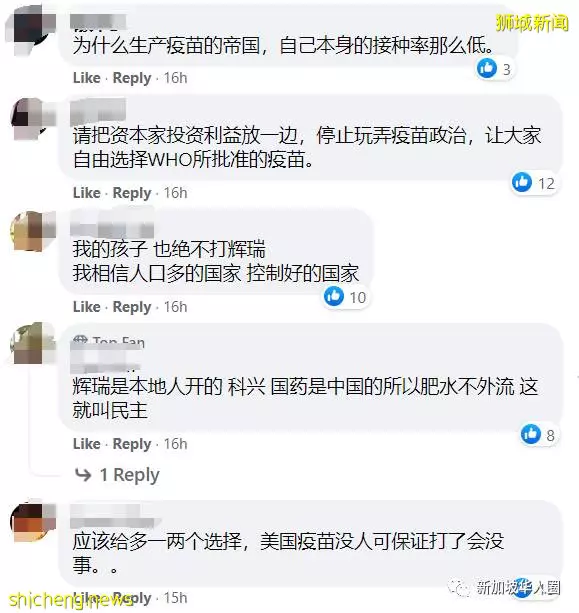Viewport: 579px width, 613px height.
Task: Open the first commenter's profile avatar
Action: coord(31,29)
